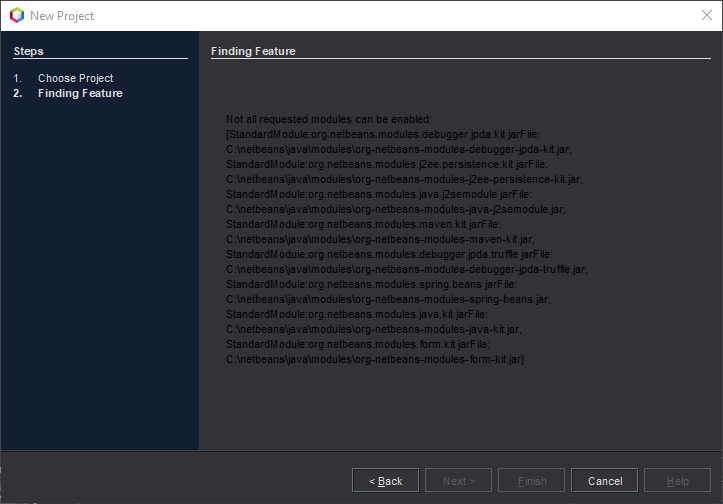Click the Cancel button
The height and width of the screenshot is (504, 723).
(604, 480)
